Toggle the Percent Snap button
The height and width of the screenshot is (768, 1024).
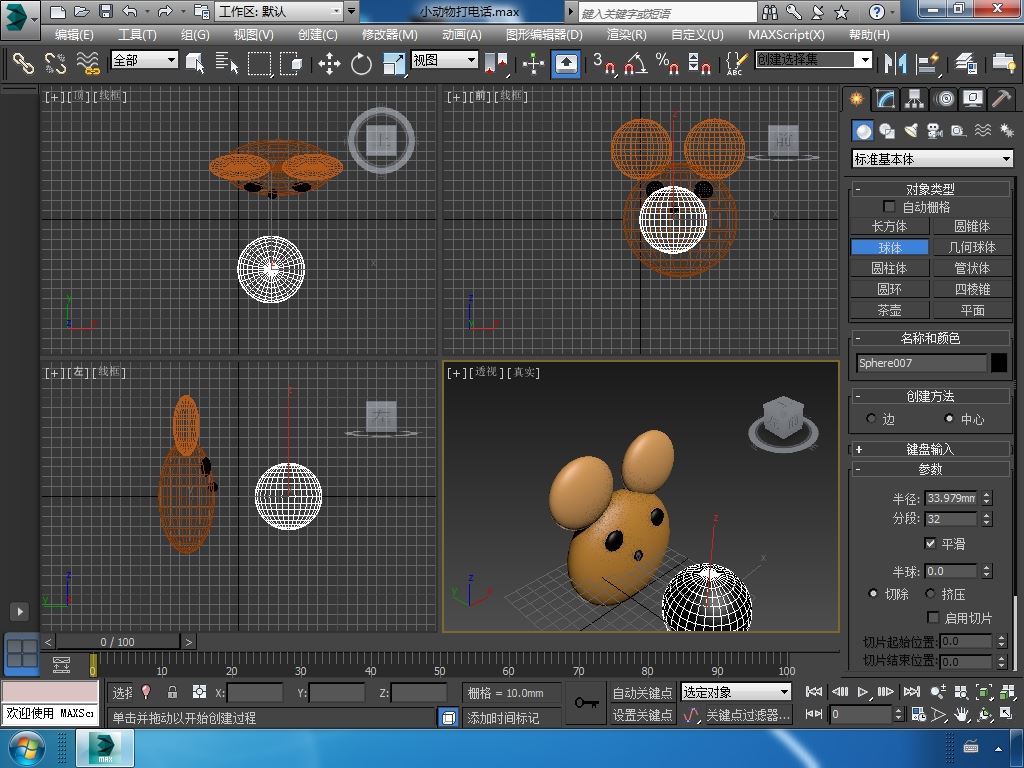pyautogui.click(x=667, y=63)
